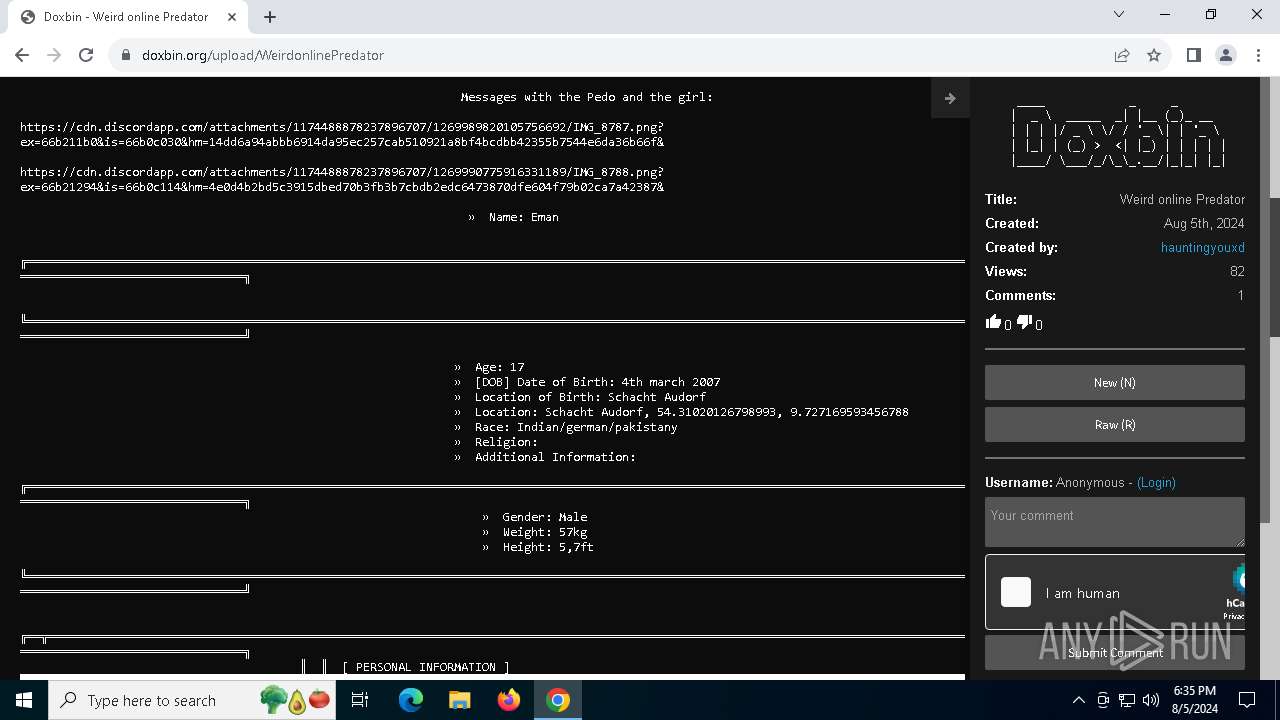Image resolution: width=1280 pixels, height=720 pixels.
Task: Collapse the sidebar with the arrow button
Action: pos(950,98)
